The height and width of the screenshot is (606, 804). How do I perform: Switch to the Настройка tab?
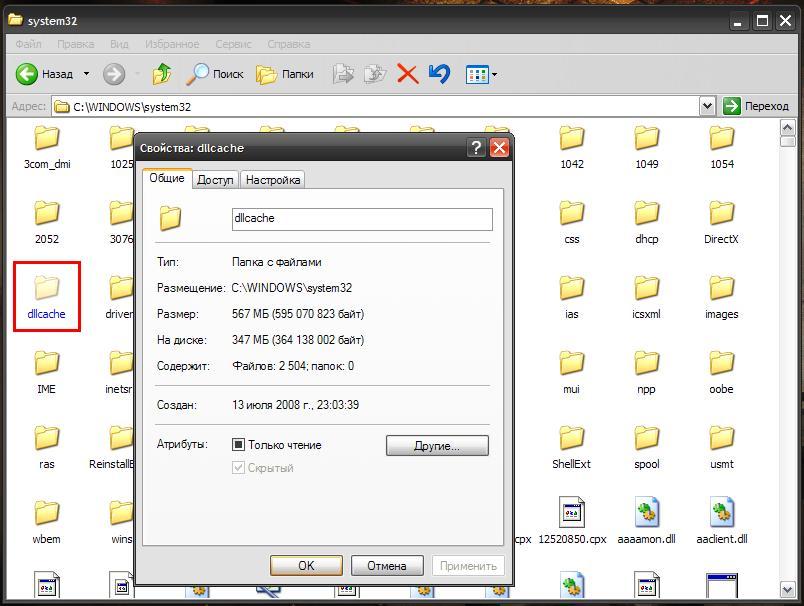(273, 180)
